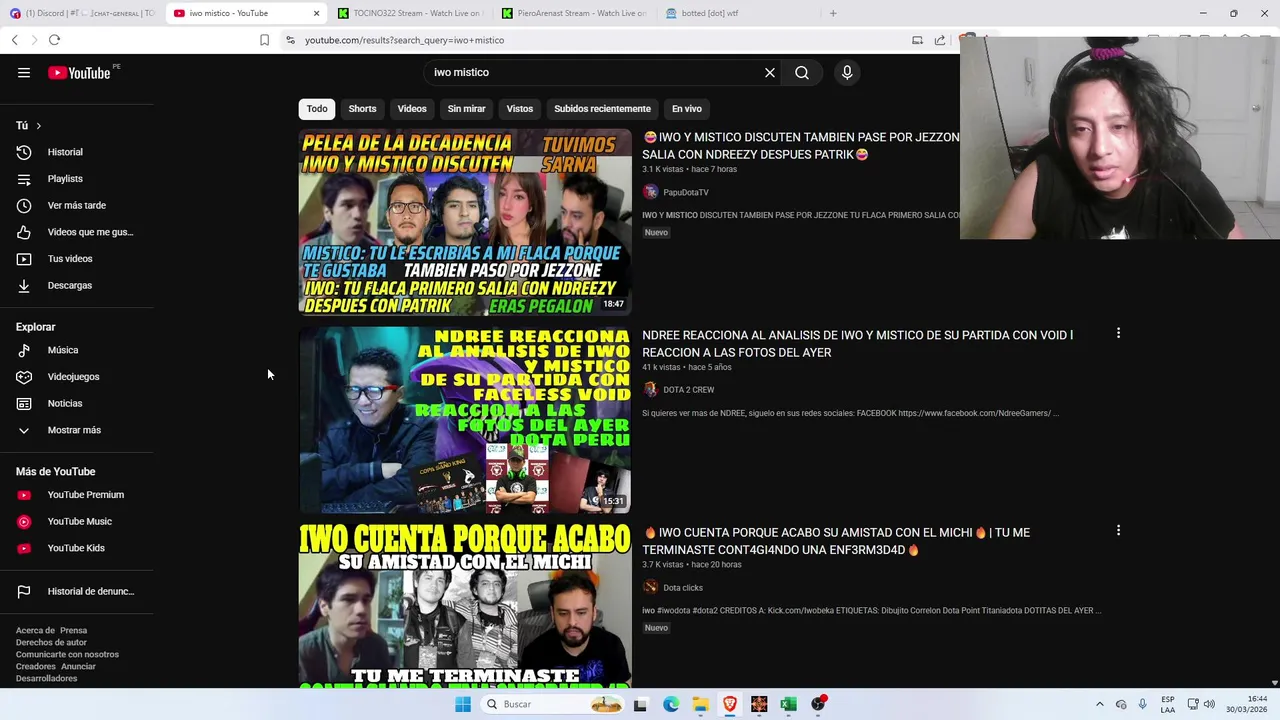Click the magnifier search button
Screen dimensions: 1280x720
click(x=802, y=72)
